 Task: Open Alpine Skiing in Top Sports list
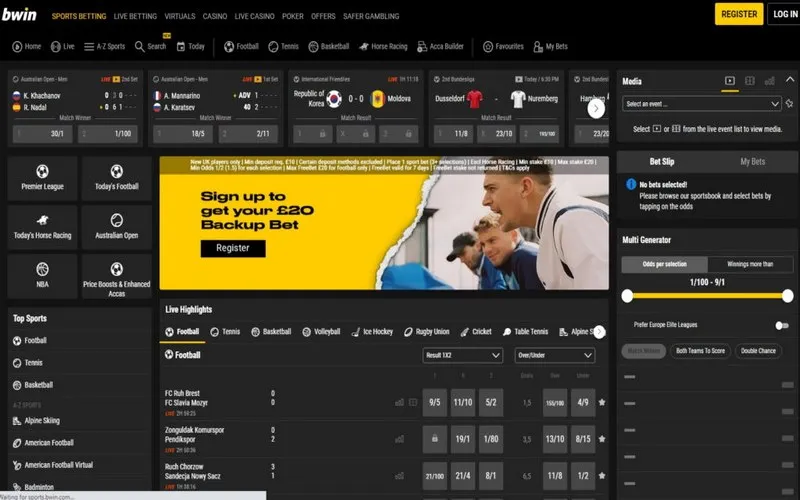[36, 420]
